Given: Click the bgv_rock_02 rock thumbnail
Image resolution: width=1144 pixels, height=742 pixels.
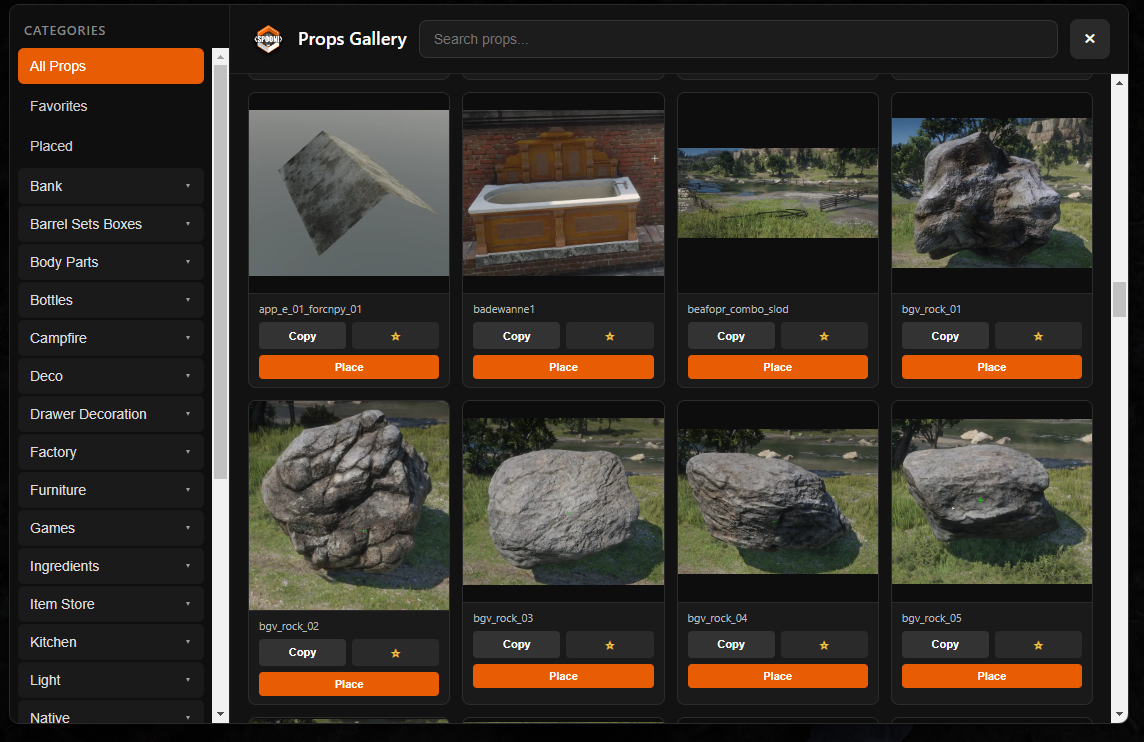Looking at the screenshot, I should point(349,505).
